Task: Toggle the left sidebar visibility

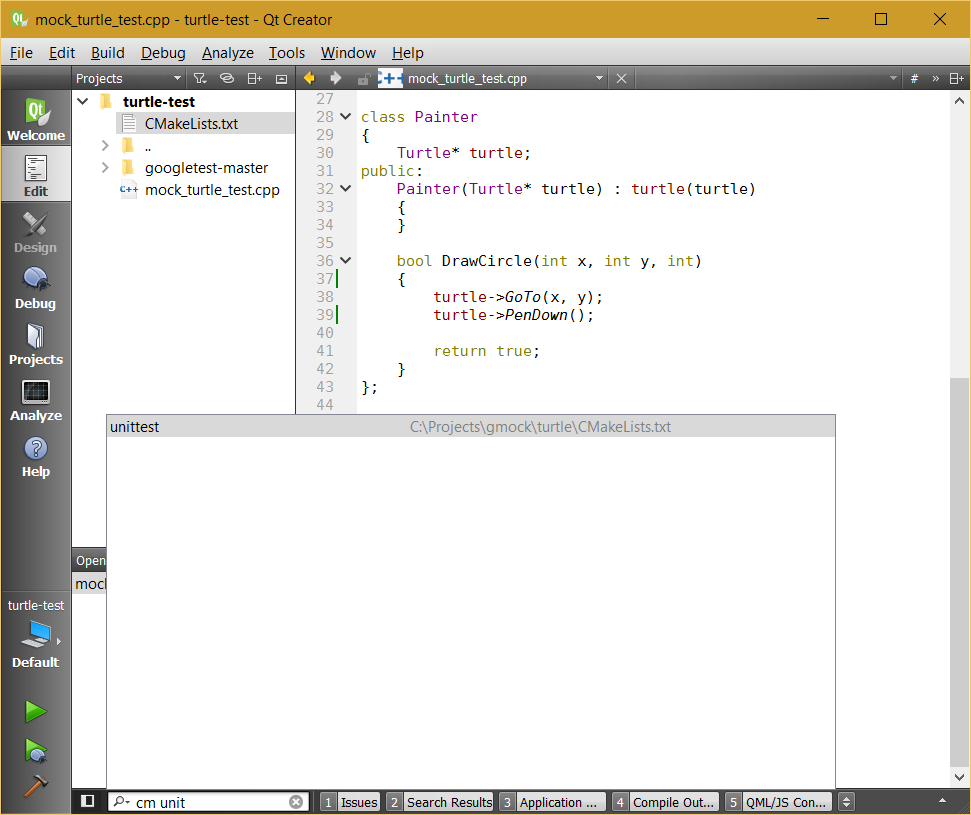Action: click(88, 801)
